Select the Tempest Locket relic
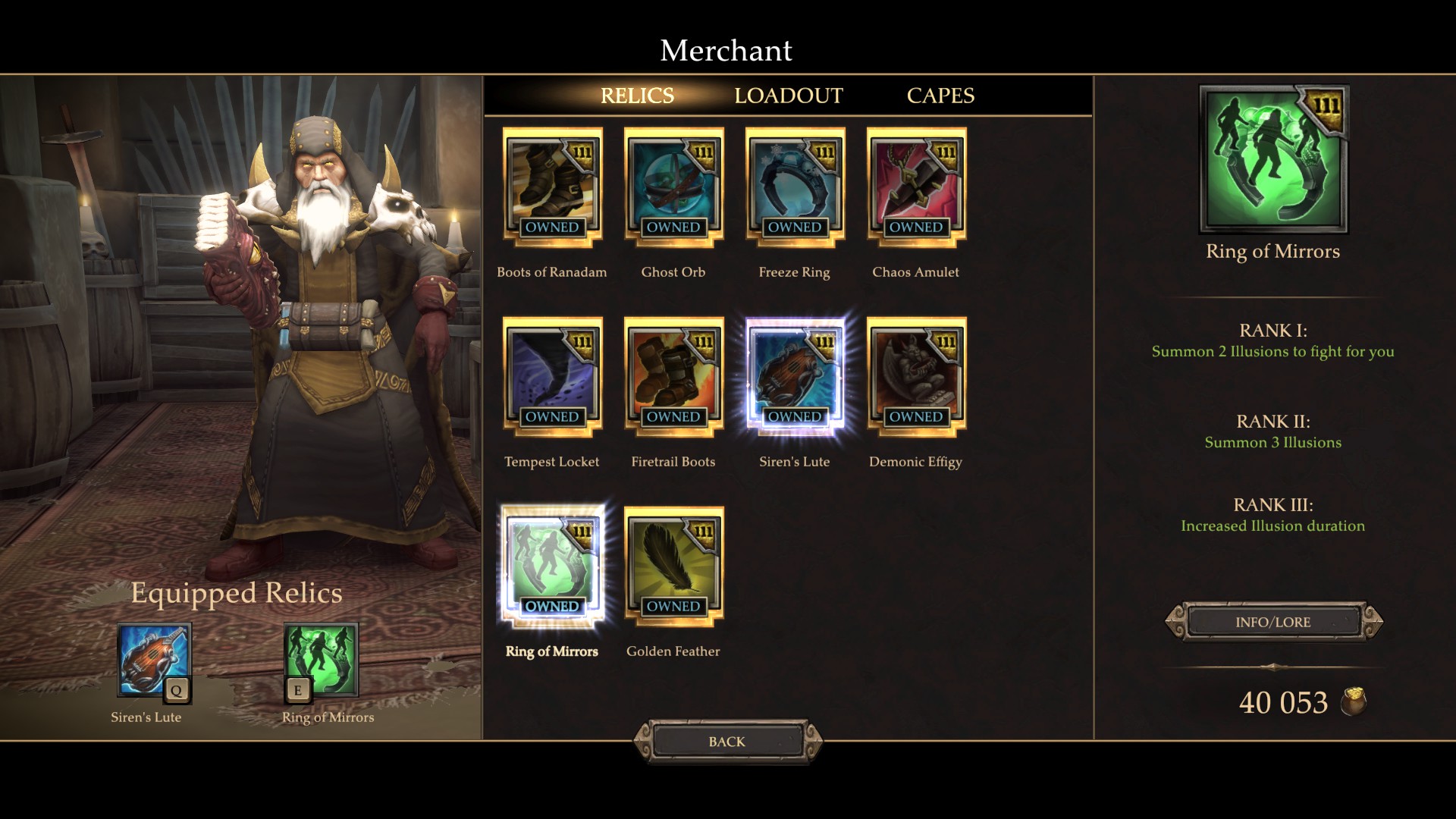This screenshot has height=819, width=1456. click(552, 377)
